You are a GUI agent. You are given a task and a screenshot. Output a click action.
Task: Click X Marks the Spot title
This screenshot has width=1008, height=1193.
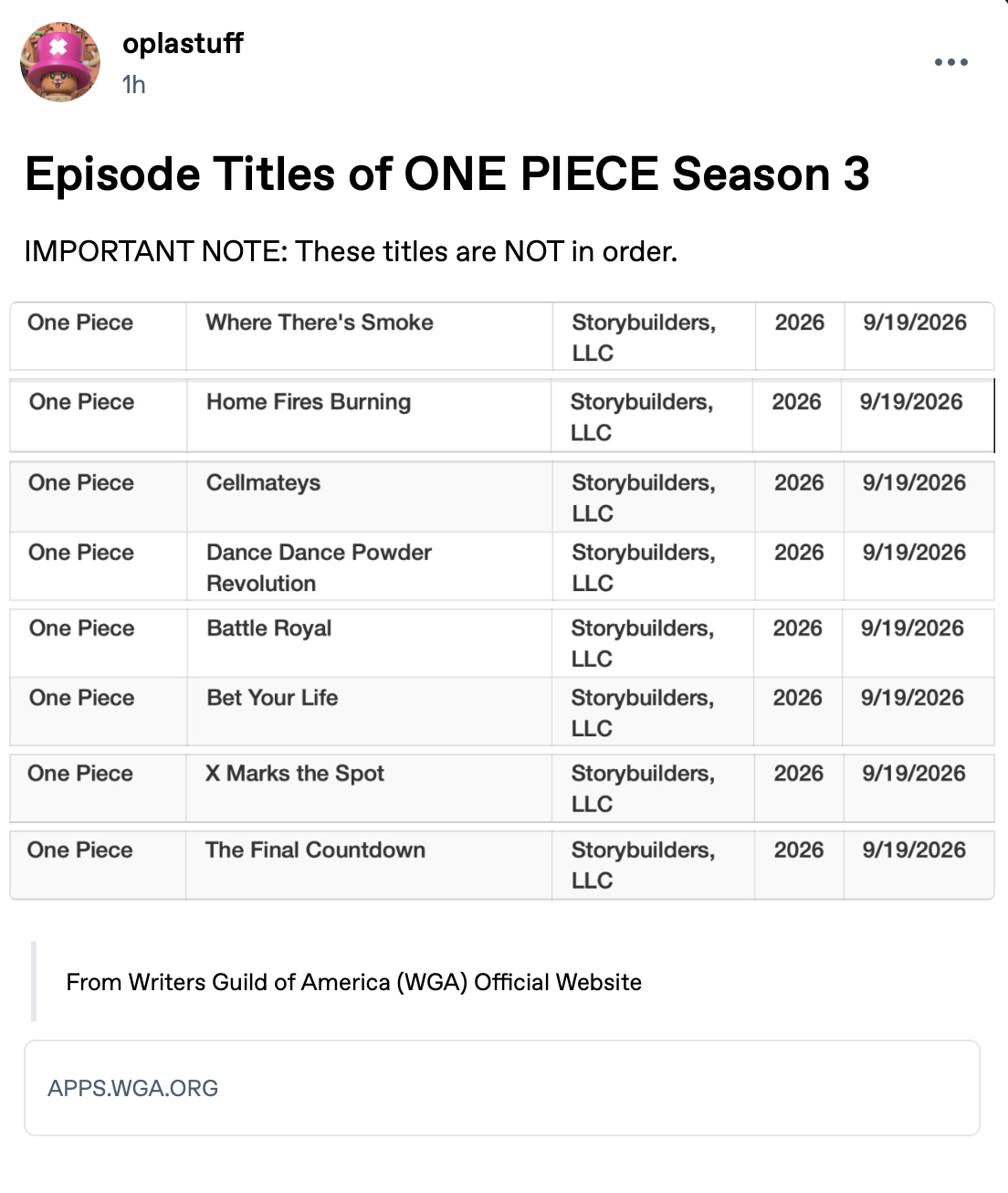pyautogui.click(x=295, y=774)
